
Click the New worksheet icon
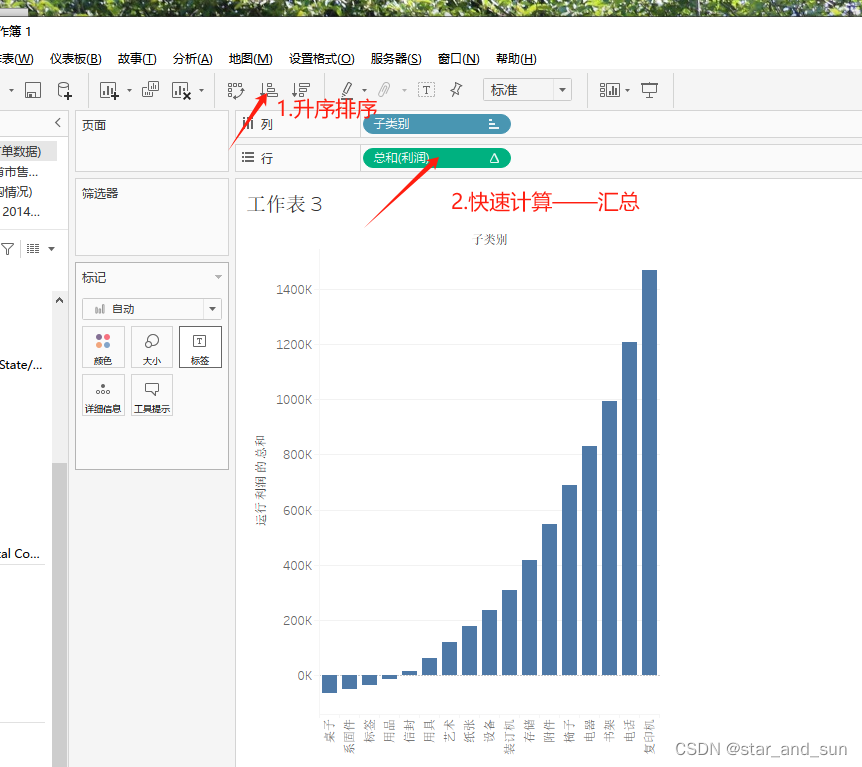[108, 90]
